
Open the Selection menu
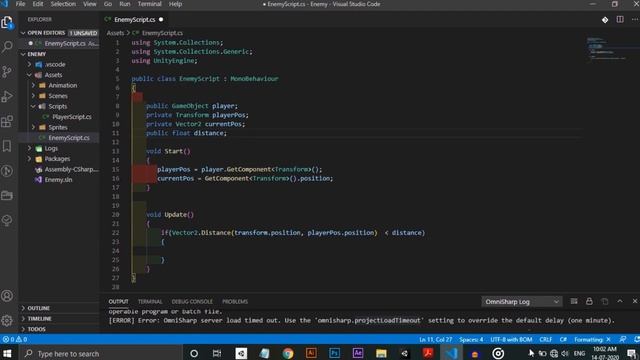click(63, 4)
